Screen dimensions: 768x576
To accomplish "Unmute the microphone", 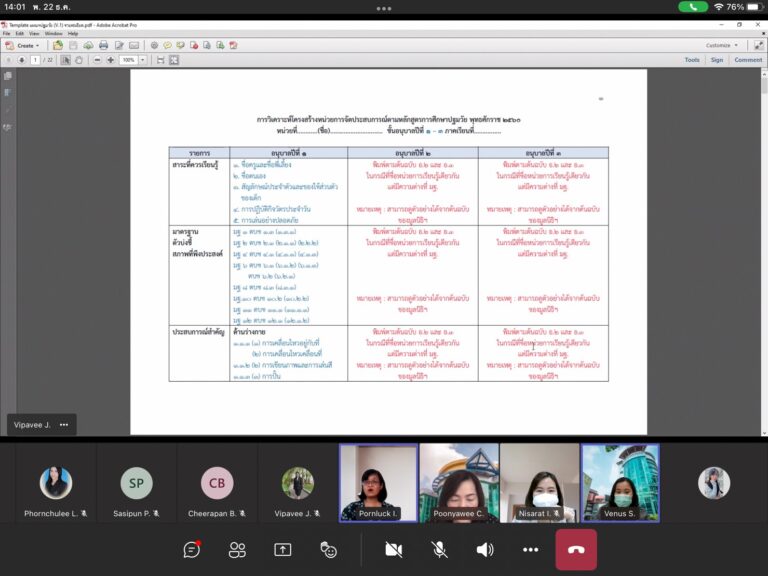I will point(439,550).
